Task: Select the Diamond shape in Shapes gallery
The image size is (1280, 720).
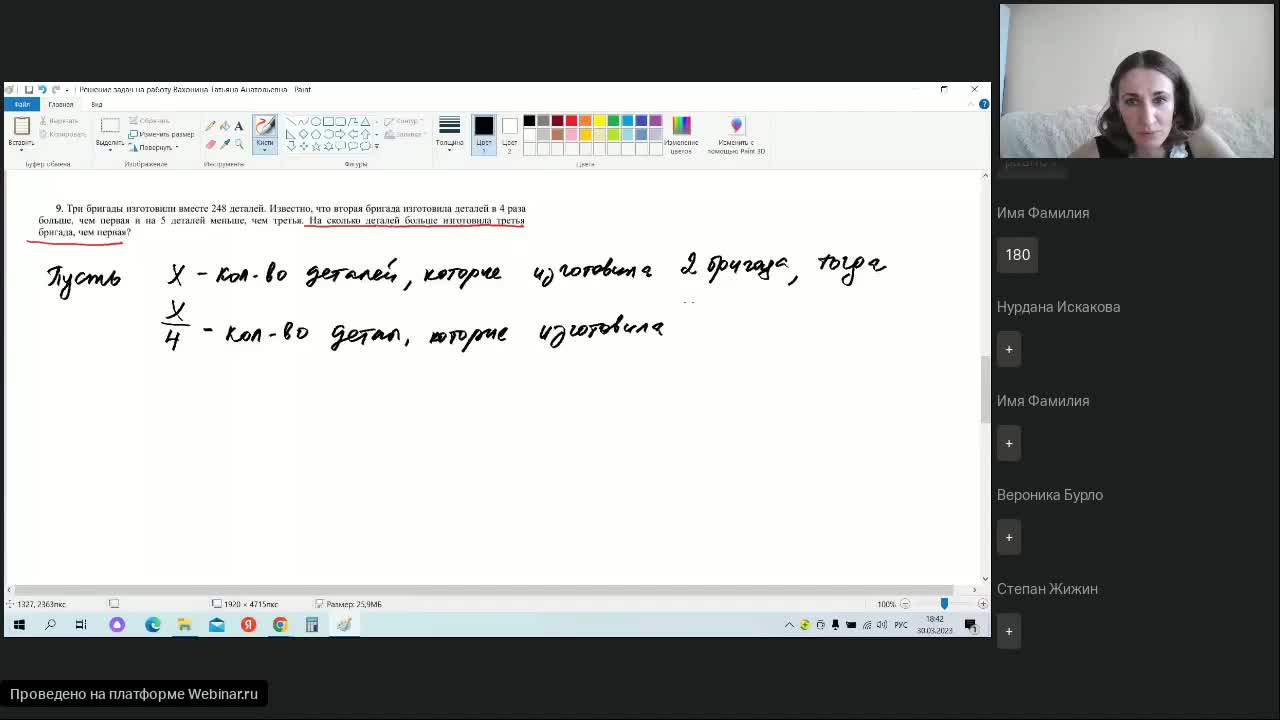Action: pos(304,134)
